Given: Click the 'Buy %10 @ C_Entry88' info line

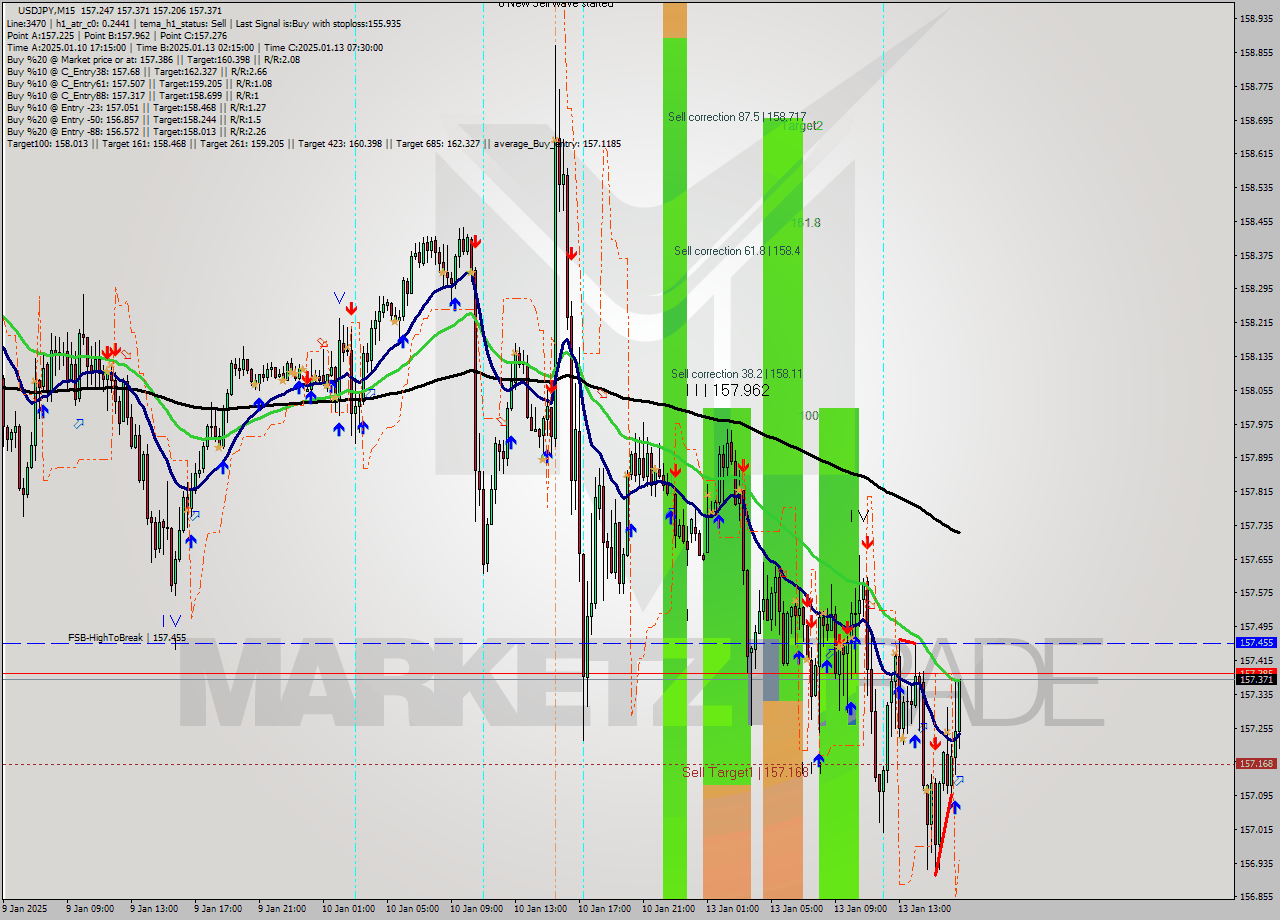Looking at the screenshot, I should click(134, 95).
